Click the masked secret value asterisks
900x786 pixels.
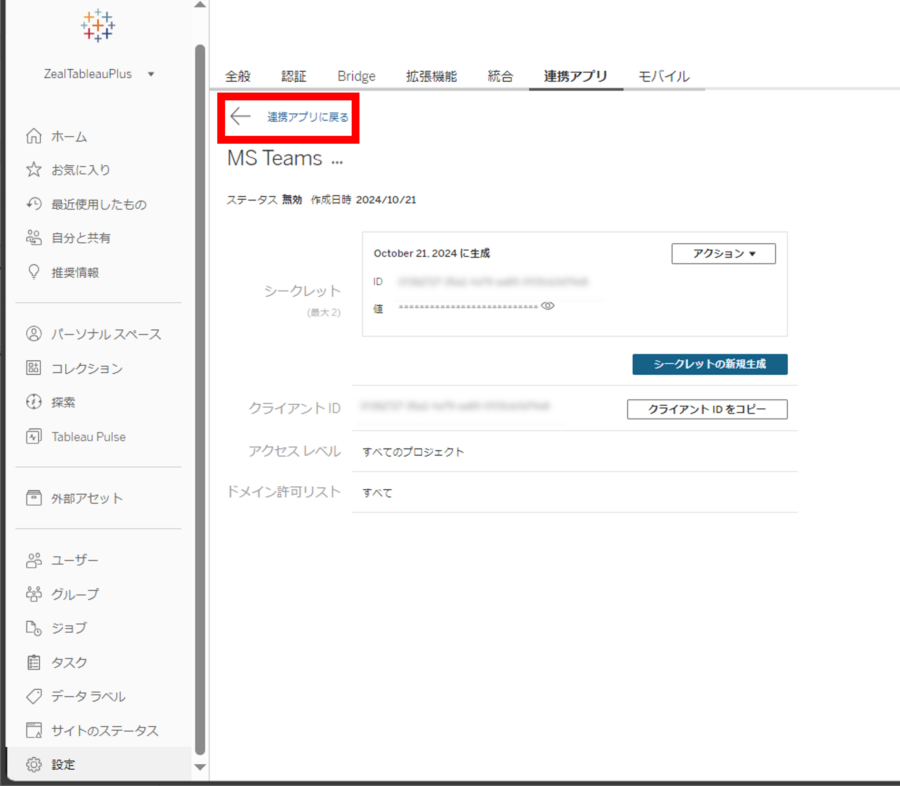468,307
